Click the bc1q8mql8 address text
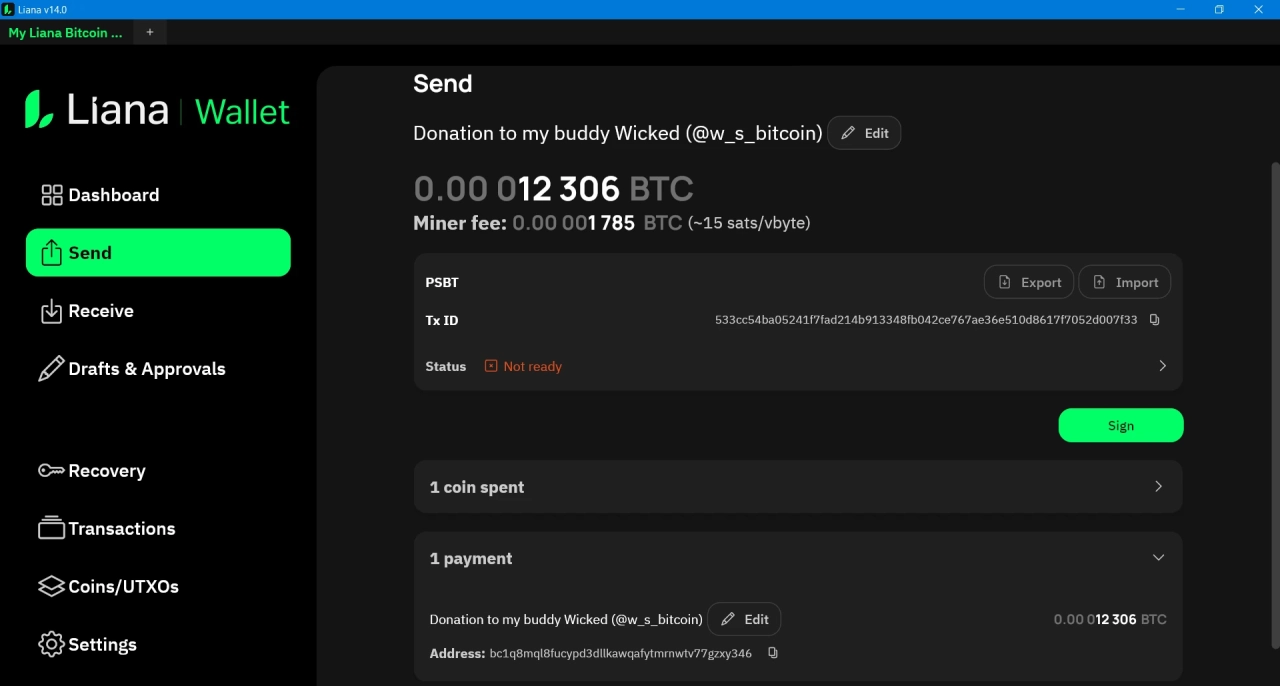The image size is (1280, 686). 620,653
